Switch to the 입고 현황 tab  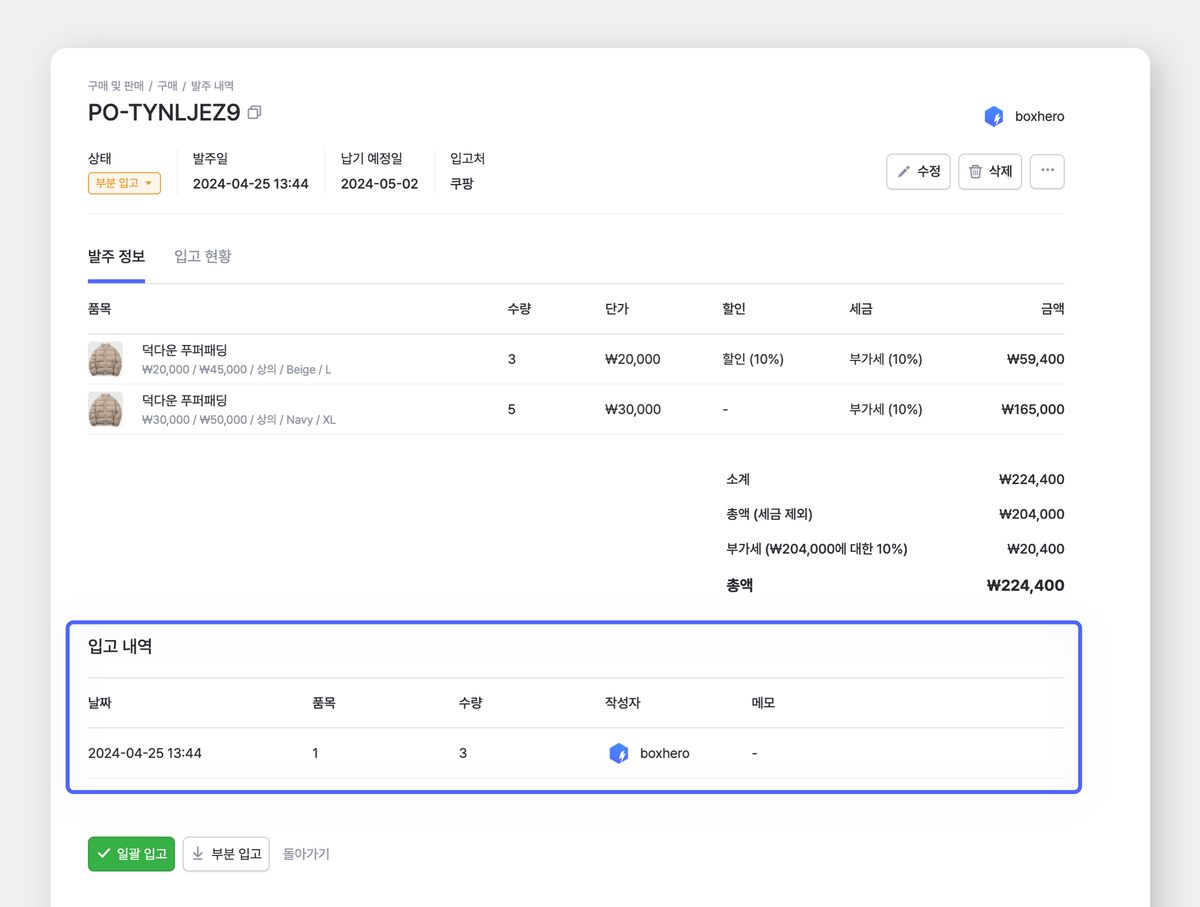pos(203,257)
